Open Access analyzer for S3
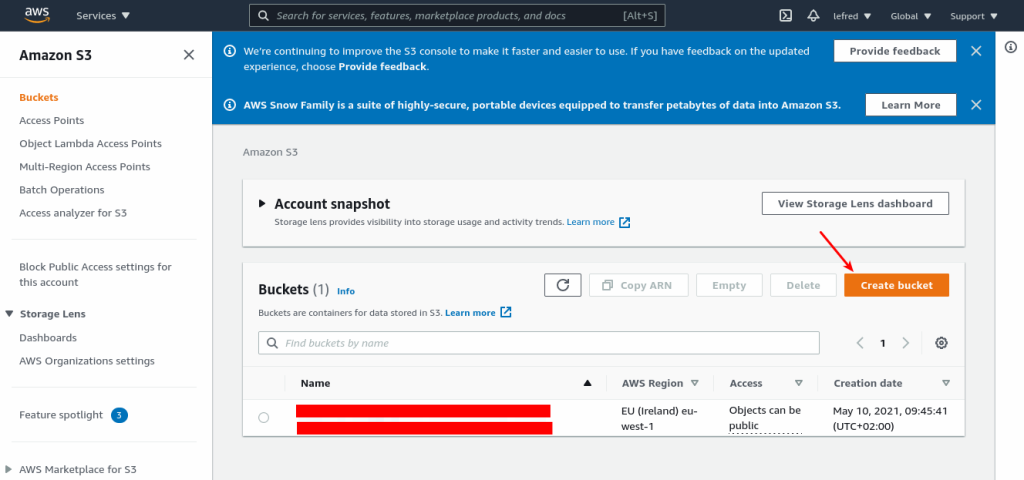The height and width of the screenshot is (480, 1024). (x=73, y=213)
